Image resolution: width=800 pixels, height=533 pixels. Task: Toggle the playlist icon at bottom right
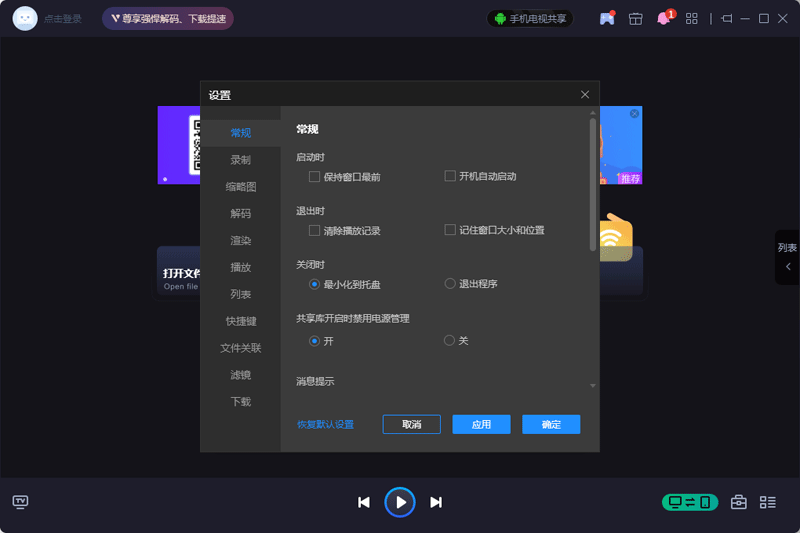pos(768,502)
